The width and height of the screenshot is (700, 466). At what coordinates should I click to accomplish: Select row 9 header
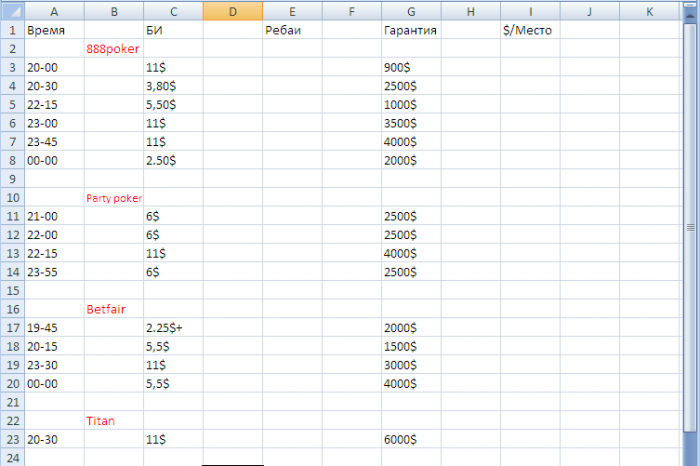12,179
